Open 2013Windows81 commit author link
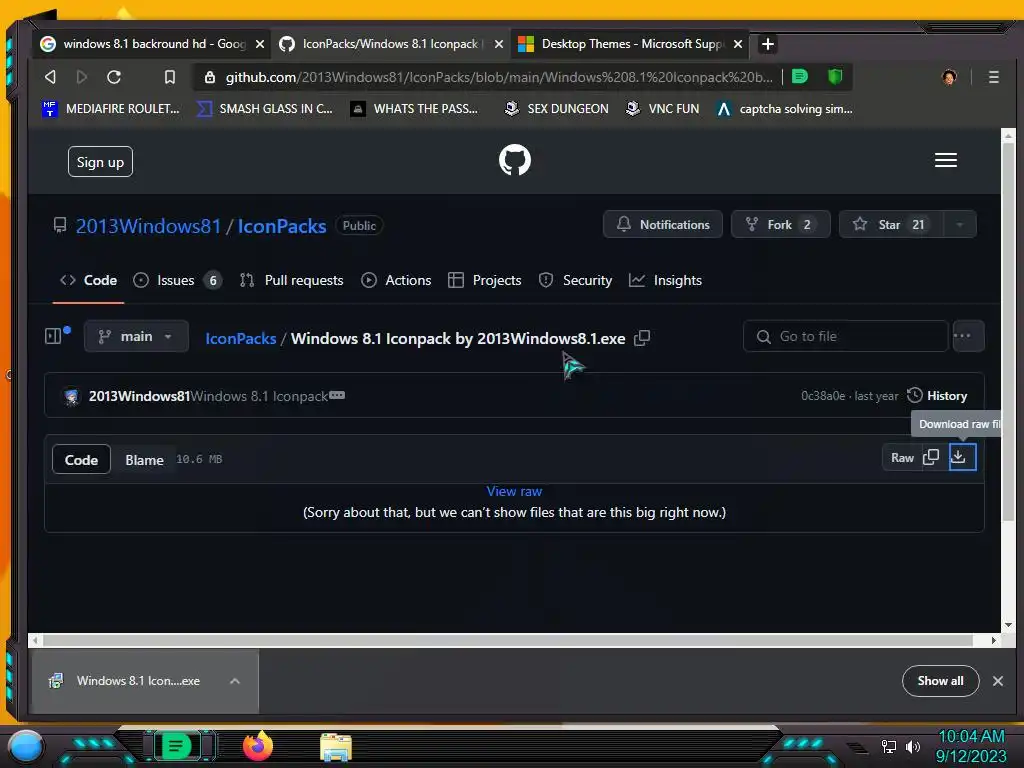Viewport: 1024px width, 768px height. point(139,396)
